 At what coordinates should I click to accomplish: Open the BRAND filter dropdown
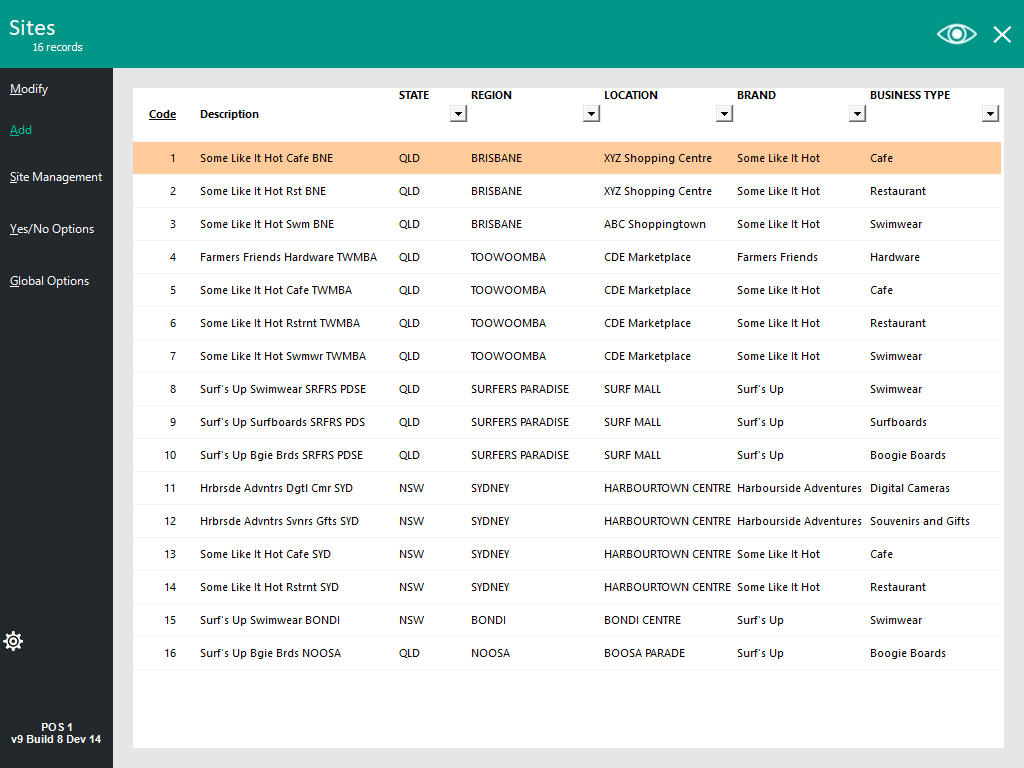pos(857,114)
